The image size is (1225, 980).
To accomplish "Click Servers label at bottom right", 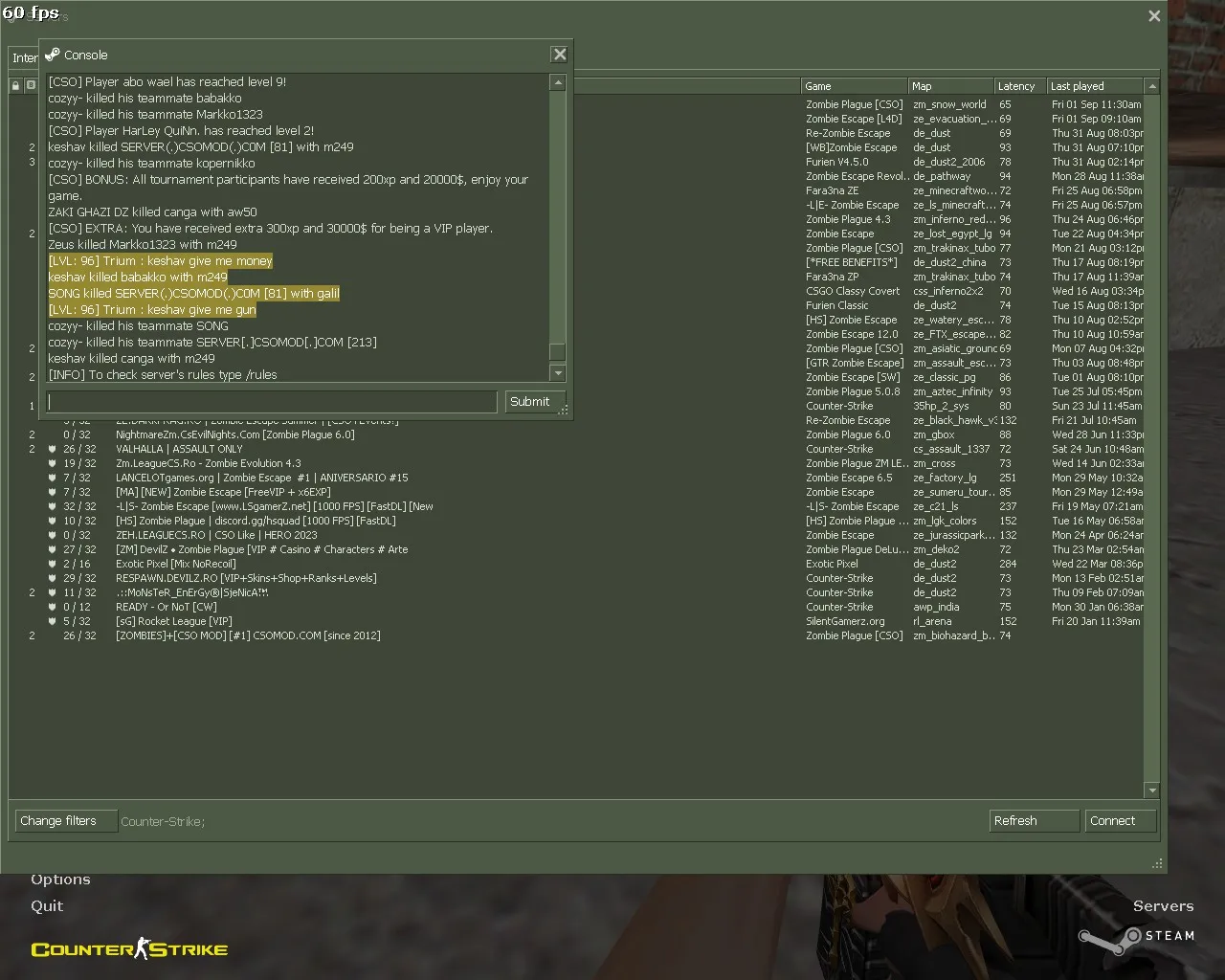I will (x=1163, y=906).
